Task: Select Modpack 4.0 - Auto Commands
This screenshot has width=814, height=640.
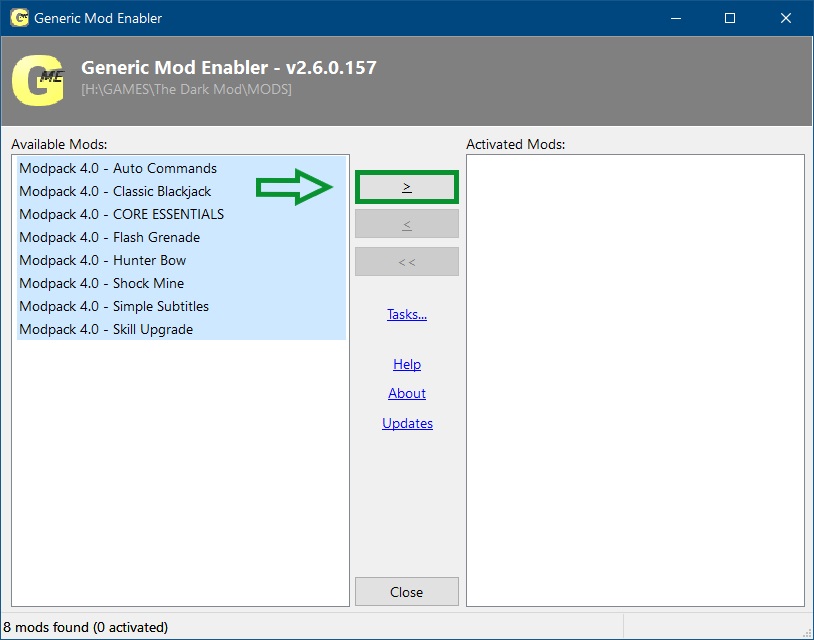Action: (x=181, y=168)
